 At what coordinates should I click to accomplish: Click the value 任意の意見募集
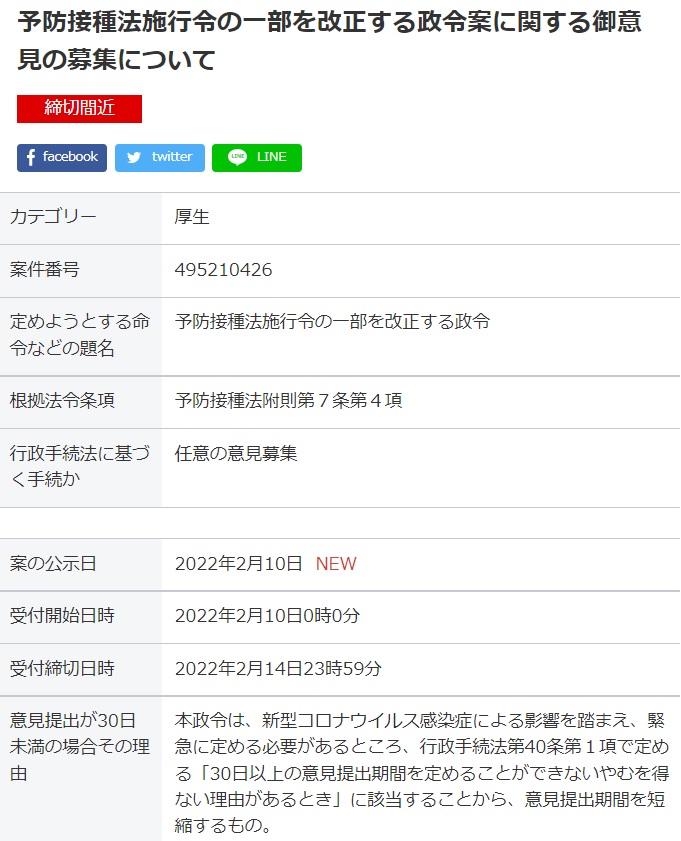[236, 454]
